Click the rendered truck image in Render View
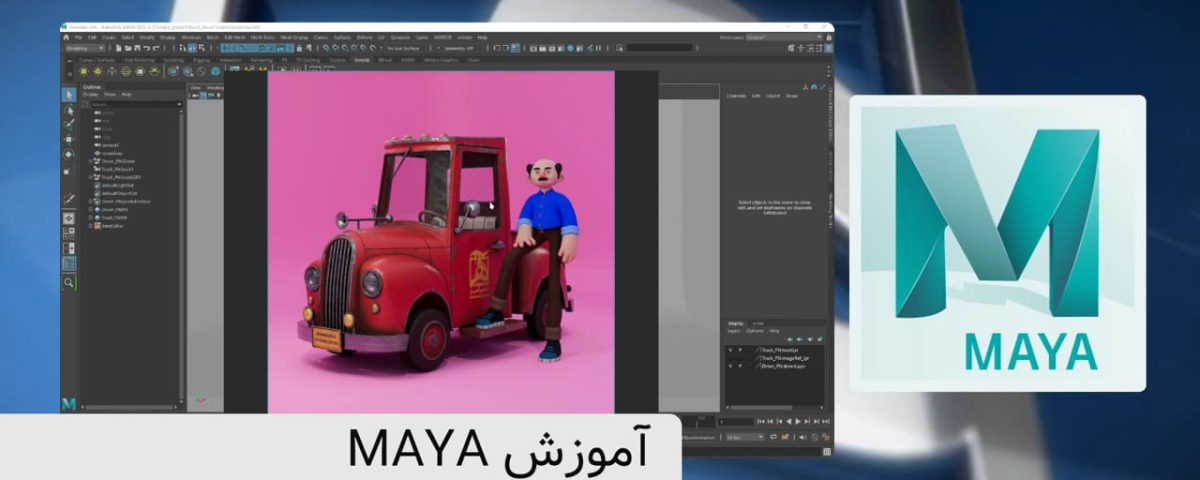 (x=440, y=241)
